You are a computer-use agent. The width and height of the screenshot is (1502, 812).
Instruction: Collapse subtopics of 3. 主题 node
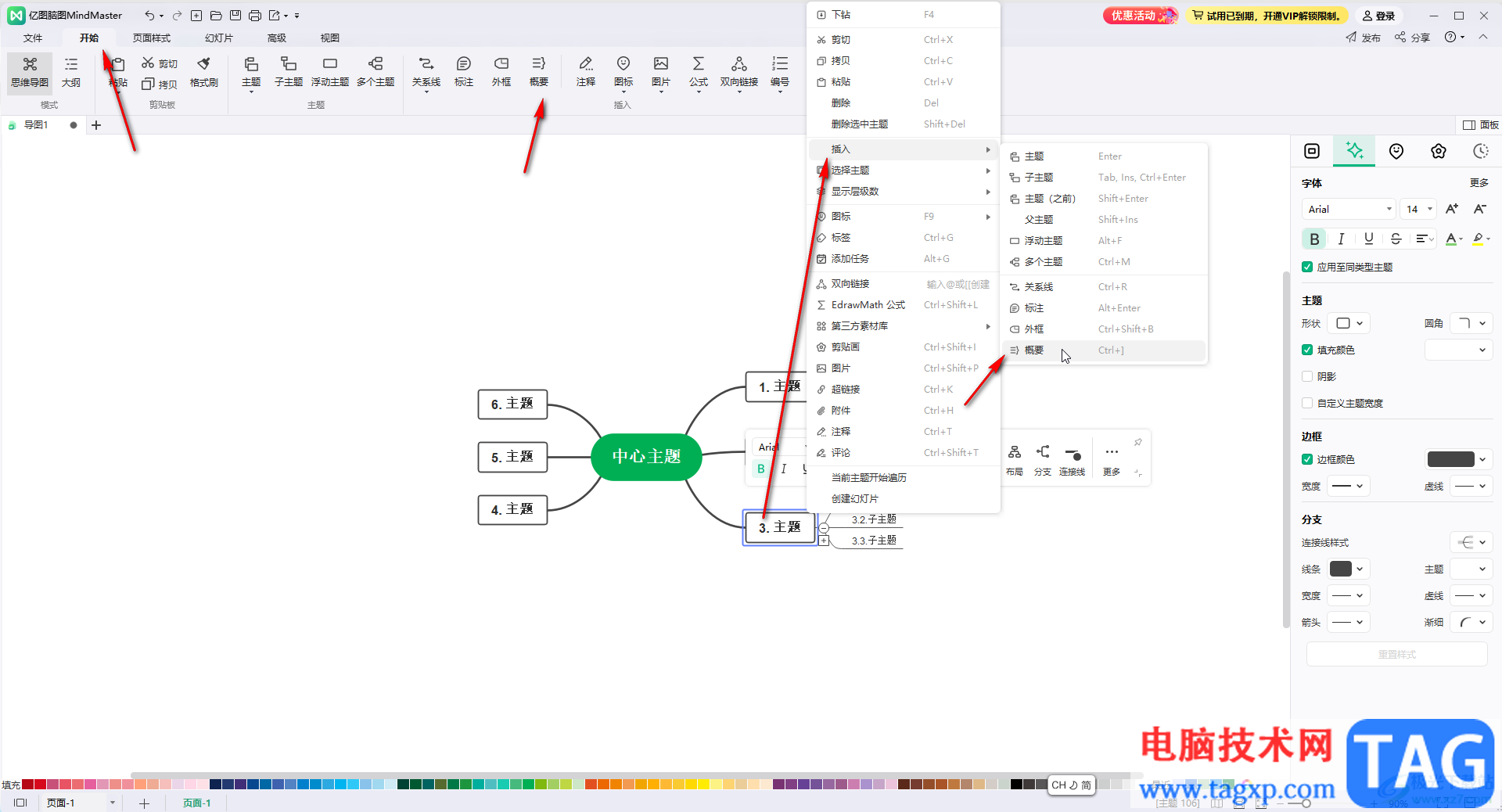pyautogui.click(x=824, y=528)
